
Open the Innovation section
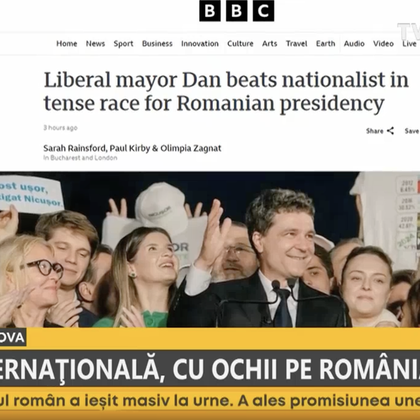point(200,44)
